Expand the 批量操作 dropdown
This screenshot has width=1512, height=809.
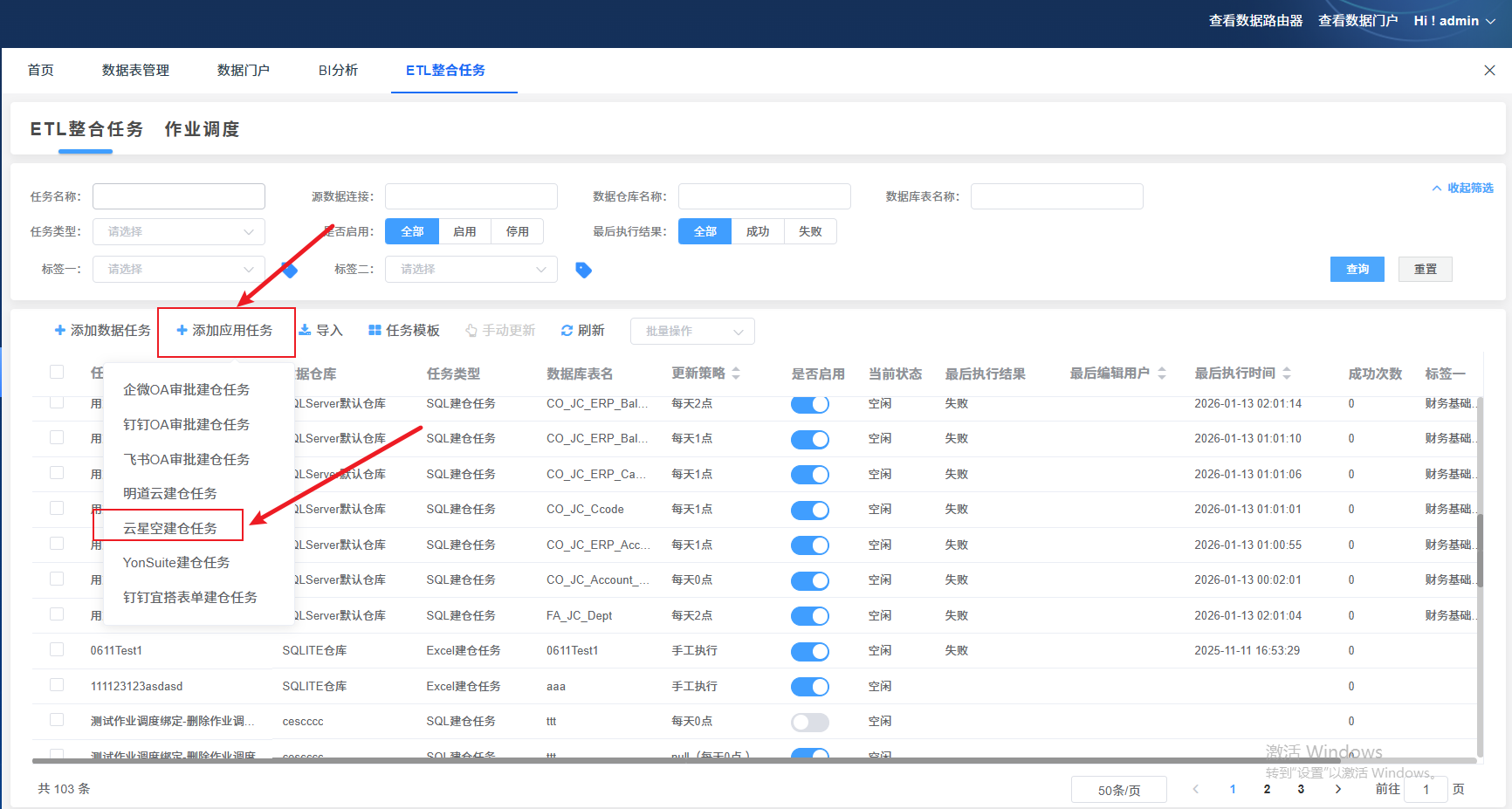[692, 331]
